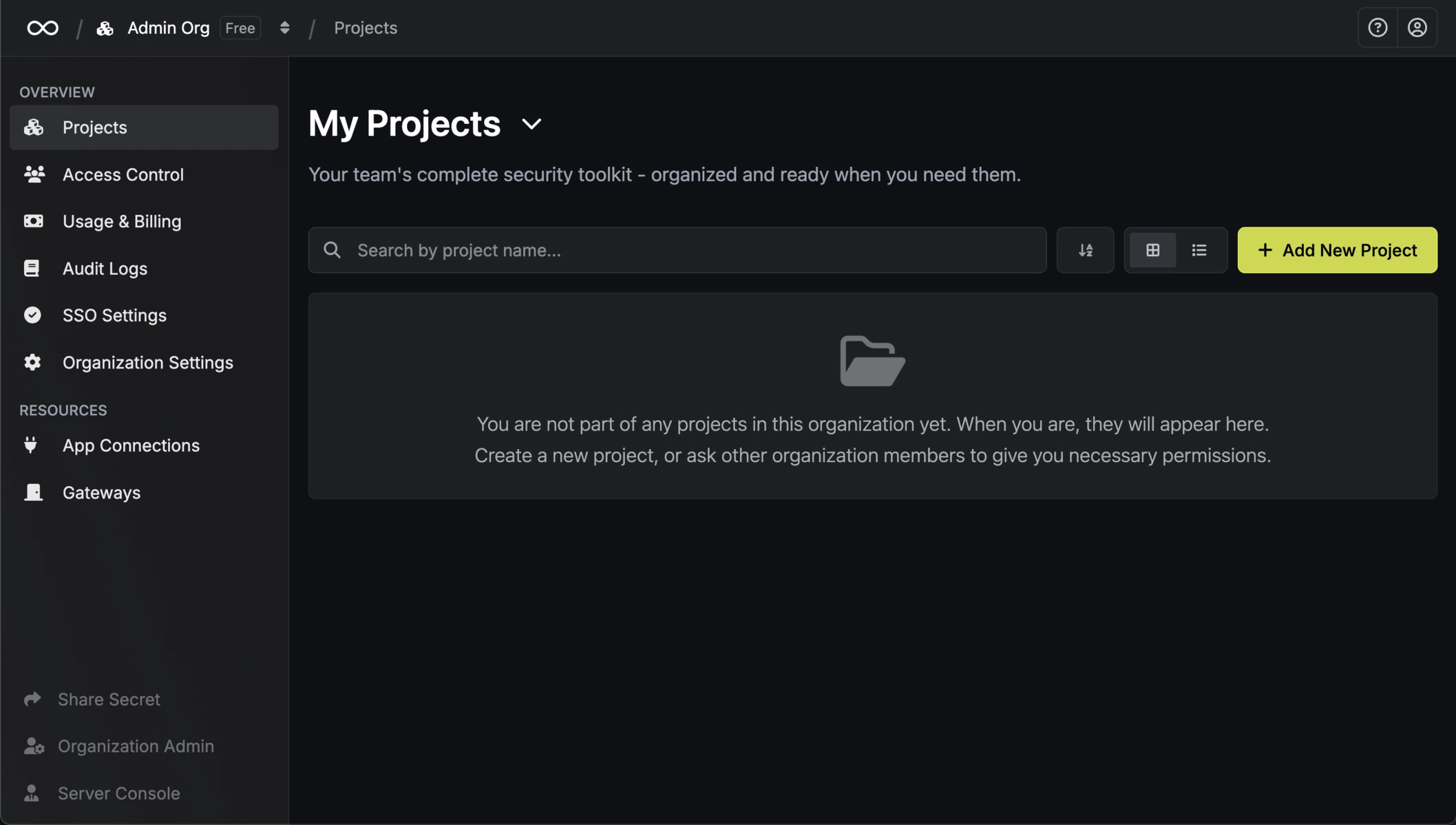Screen dimensions: 1456x825
Task: Click the Gateways door icon
Action: tap(33, 492)
